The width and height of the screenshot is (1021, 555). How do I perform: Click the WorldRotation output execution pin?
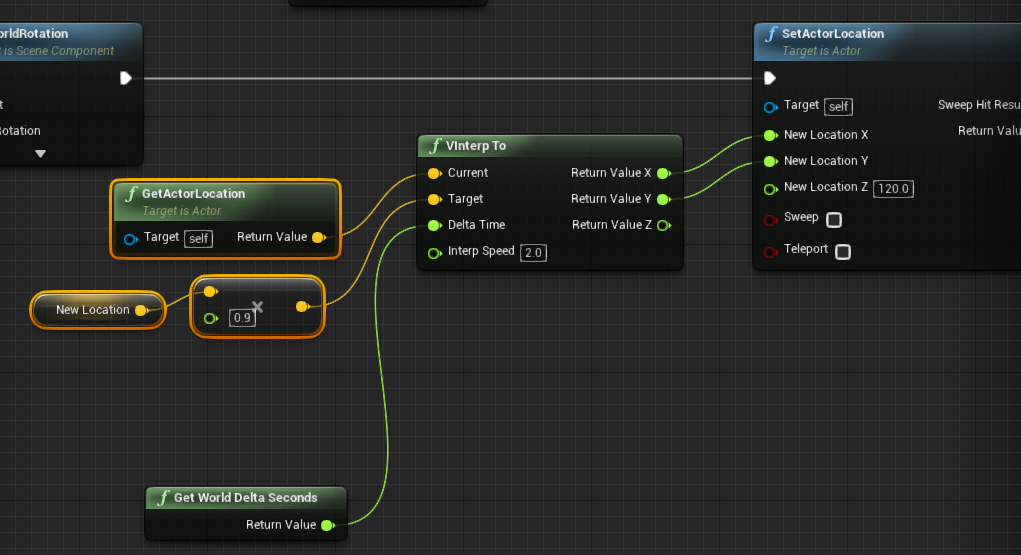tap(126, 78)
